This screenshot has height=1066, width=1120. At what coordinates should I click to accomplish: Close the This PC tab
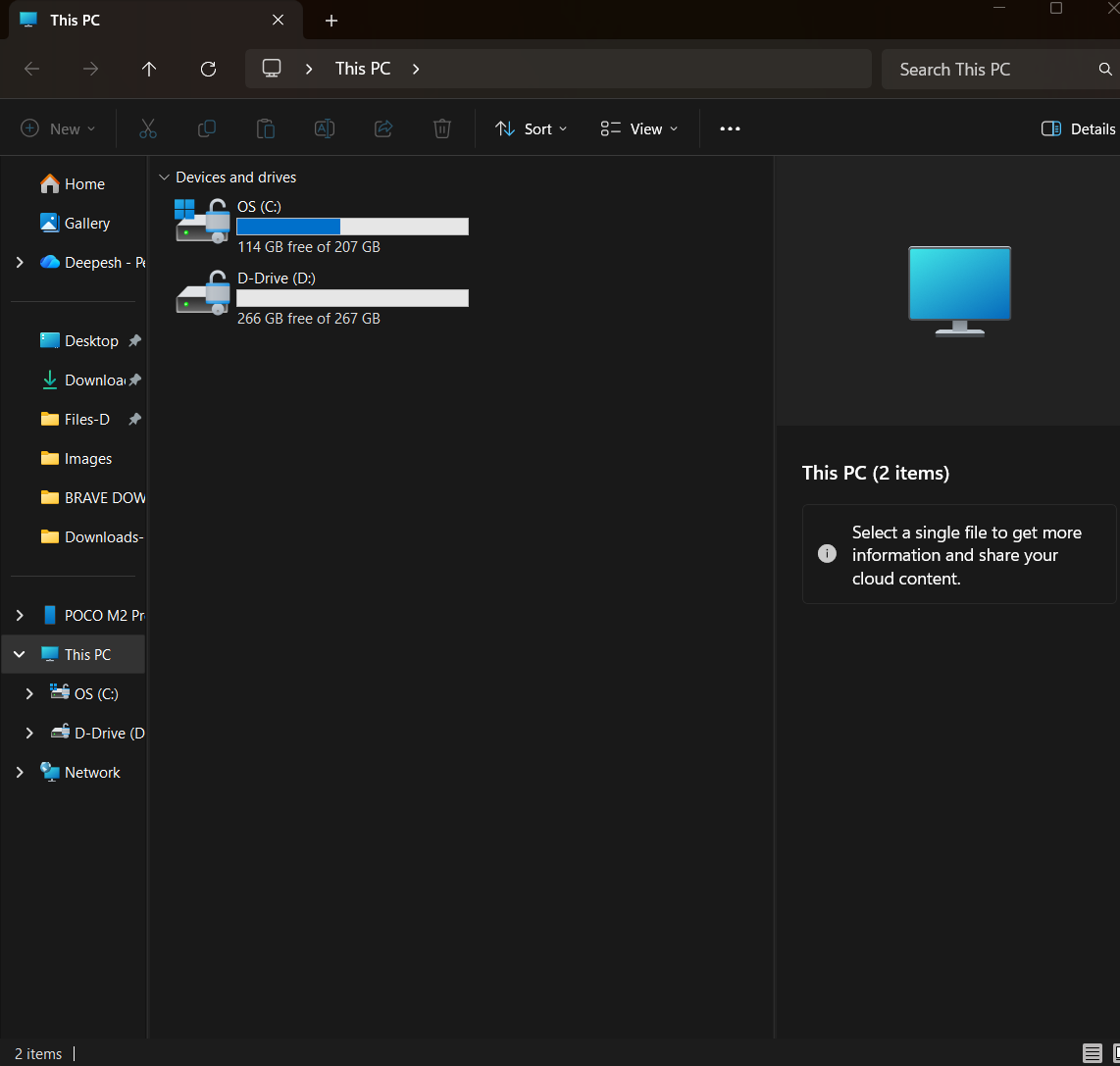coord(278,20)
